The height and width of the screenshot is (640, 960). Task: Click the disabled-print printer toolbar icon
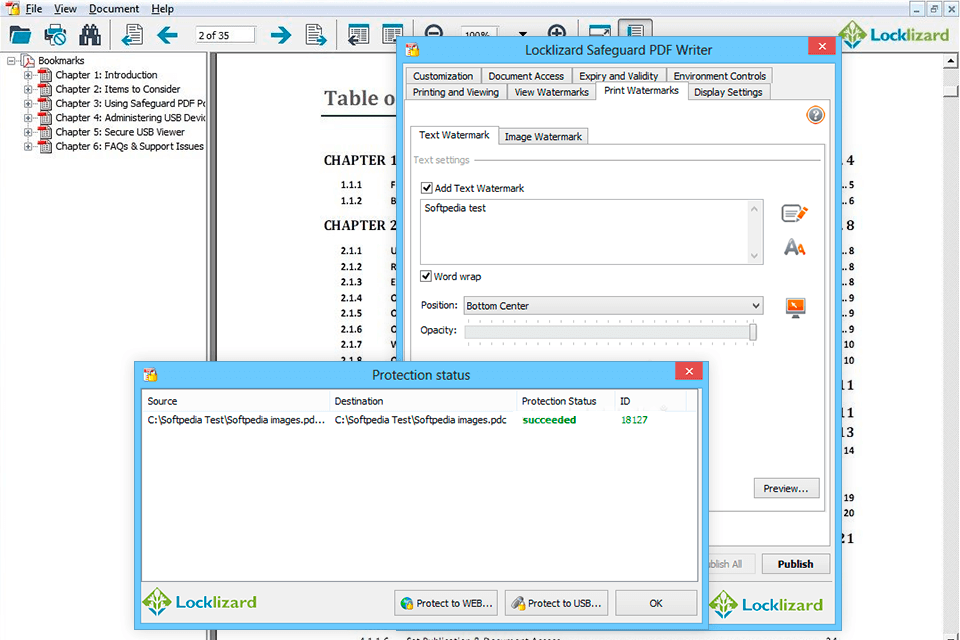tap(55, 35)
